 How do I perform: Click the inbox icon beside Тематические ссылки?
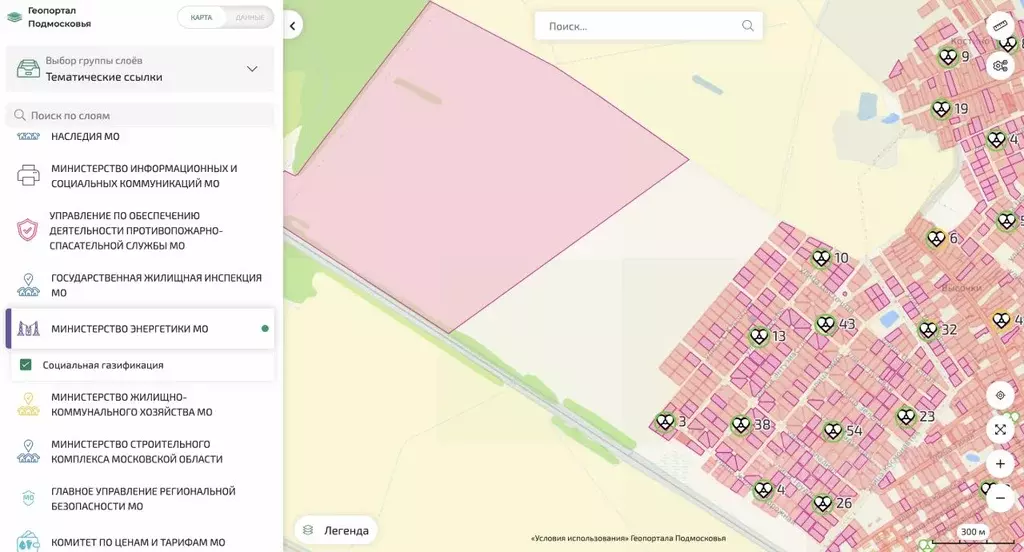[x=28, y=69]
